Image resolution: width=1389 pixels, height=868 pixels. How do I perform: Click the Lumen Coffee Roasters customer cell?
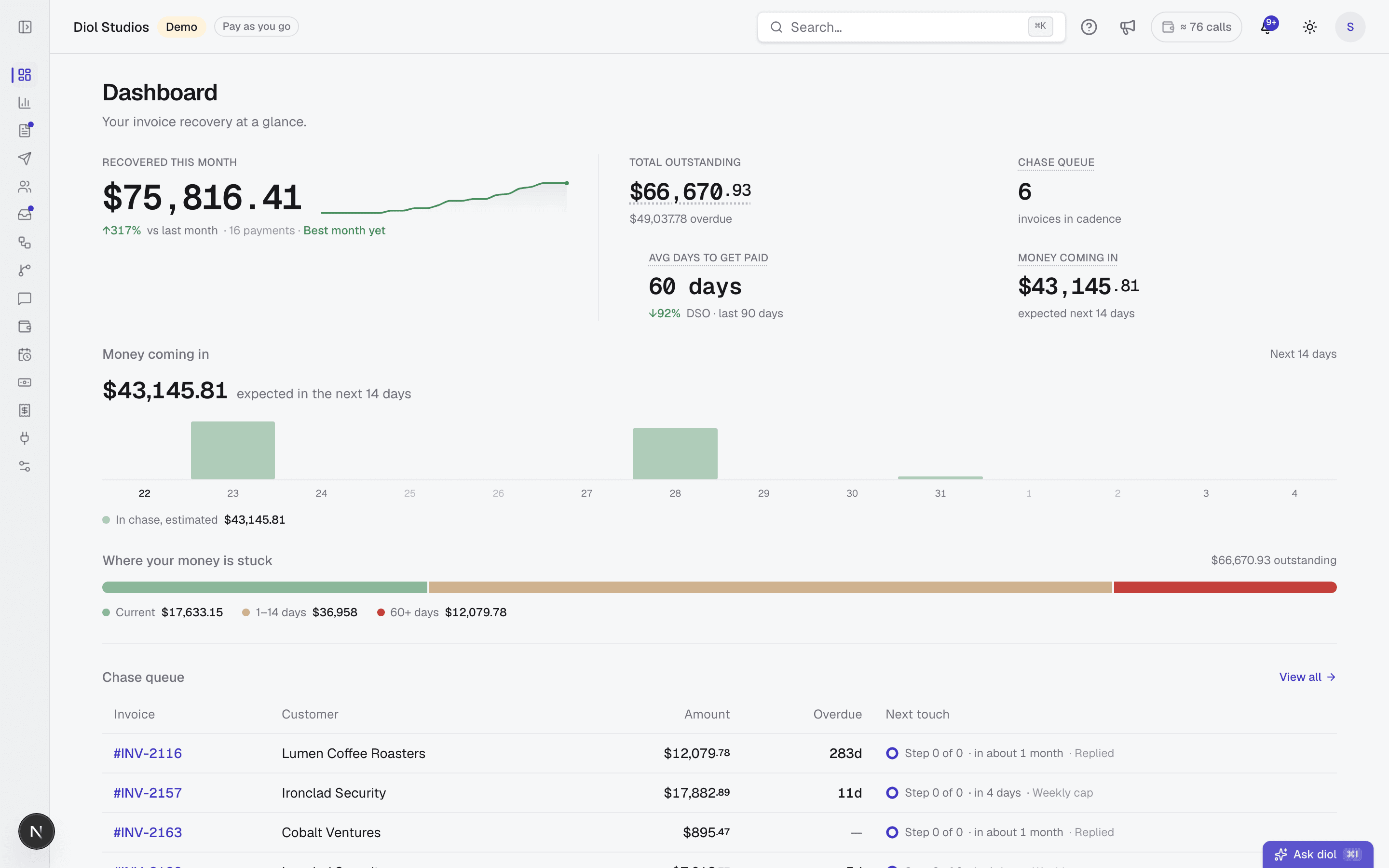pos(354,753)
